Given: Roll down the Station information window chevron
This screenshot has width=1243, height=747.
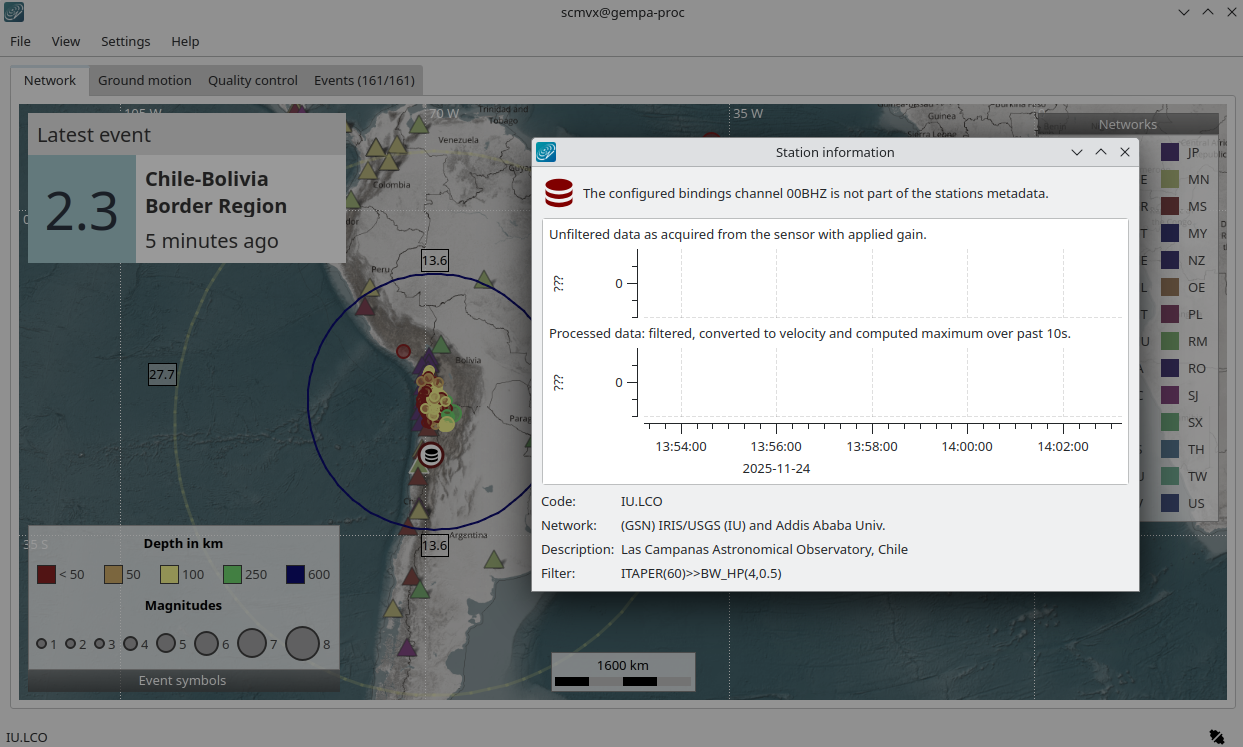Looking at the screenshot, I should 1077,152.
